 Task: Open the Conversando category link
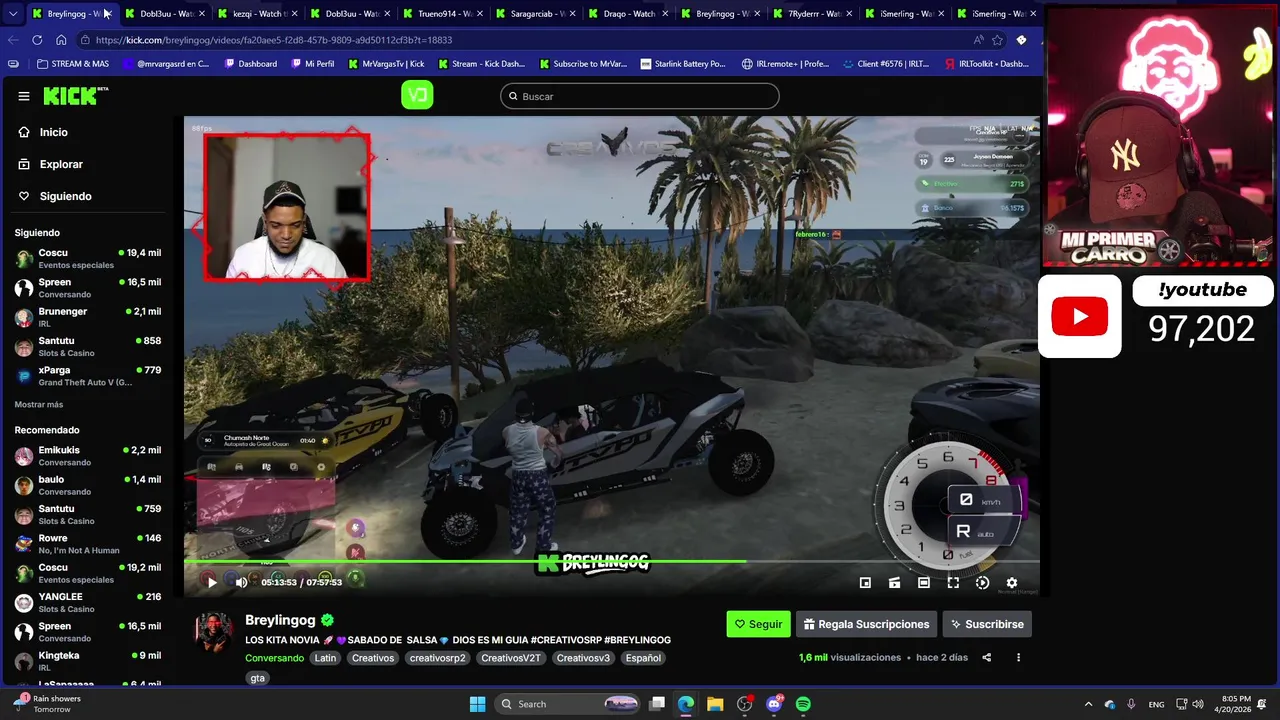click(274, 658)
